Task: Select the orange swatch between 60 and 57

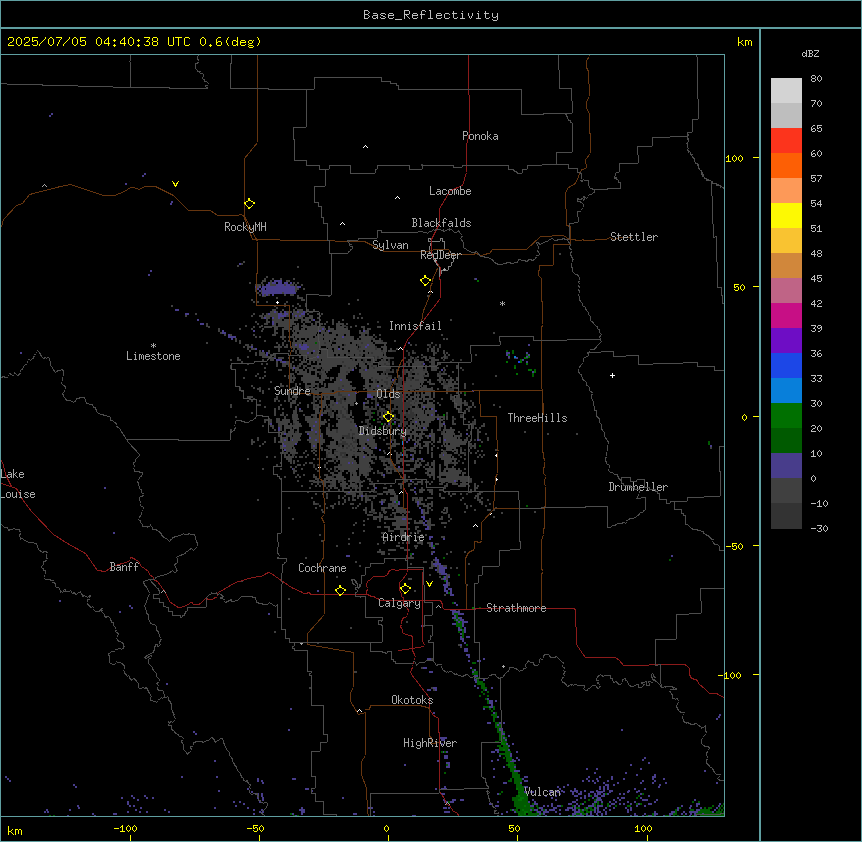Action: 786,165
